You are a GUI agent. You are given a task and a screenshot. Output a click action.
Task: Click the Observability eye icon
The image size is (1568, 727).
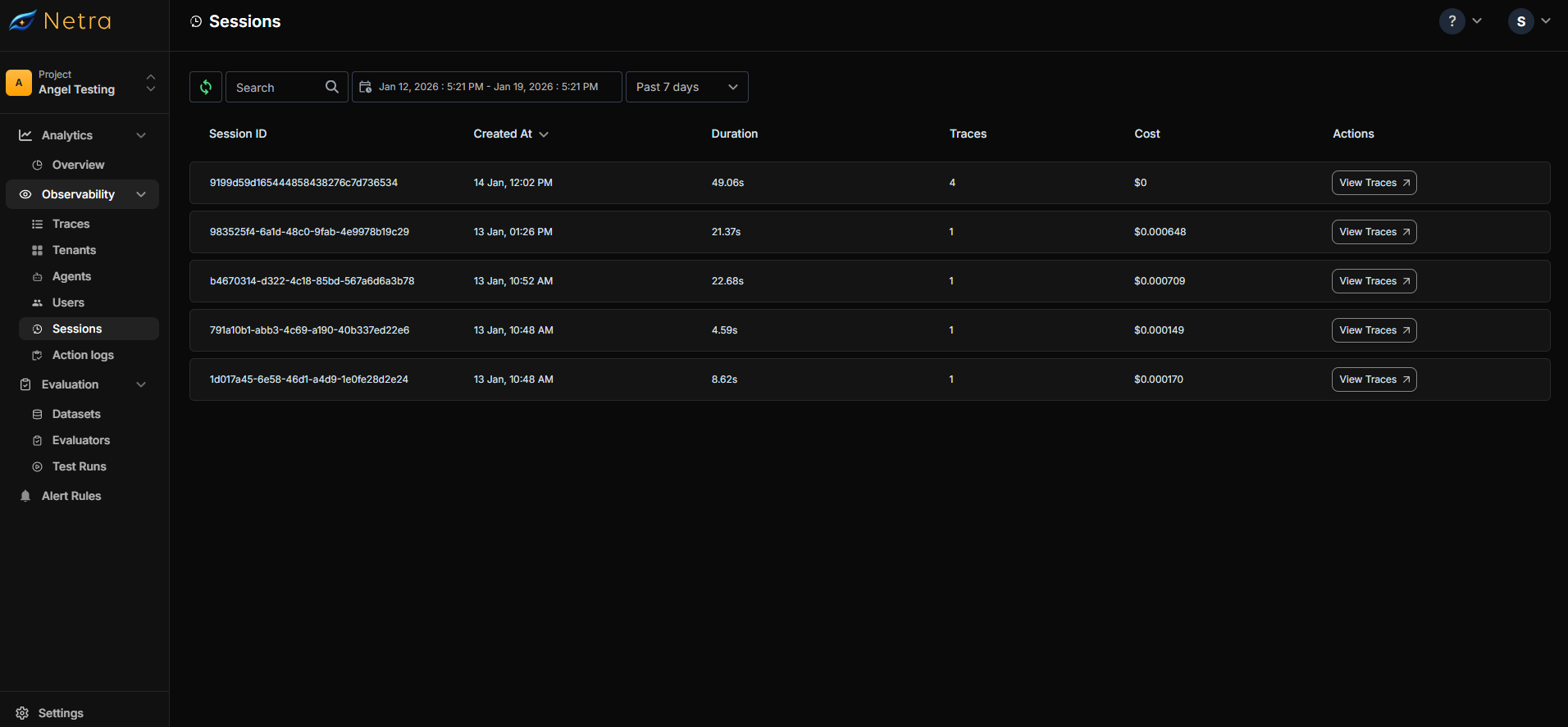pyautogui.click(x=25, y=194)
